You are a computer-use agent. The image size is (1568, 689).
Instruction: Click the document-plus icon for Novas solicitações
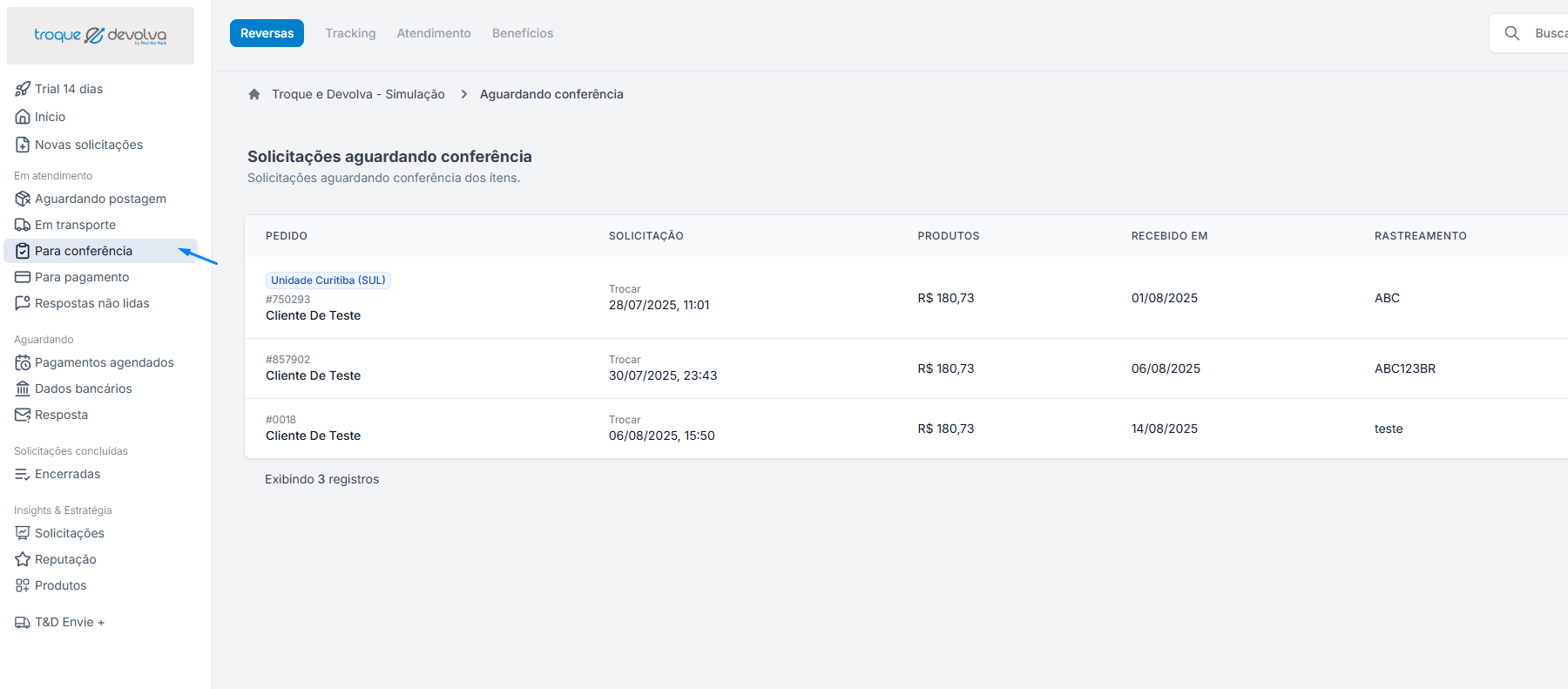(x=23, y=145)
